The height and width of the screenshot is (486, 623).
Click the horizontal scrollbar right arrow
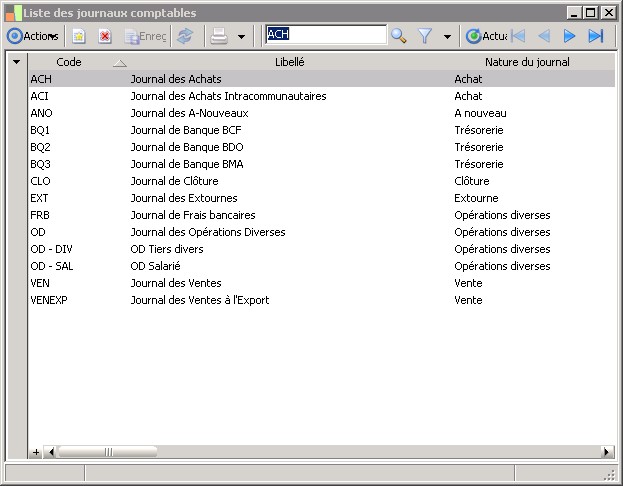point(606,452)
